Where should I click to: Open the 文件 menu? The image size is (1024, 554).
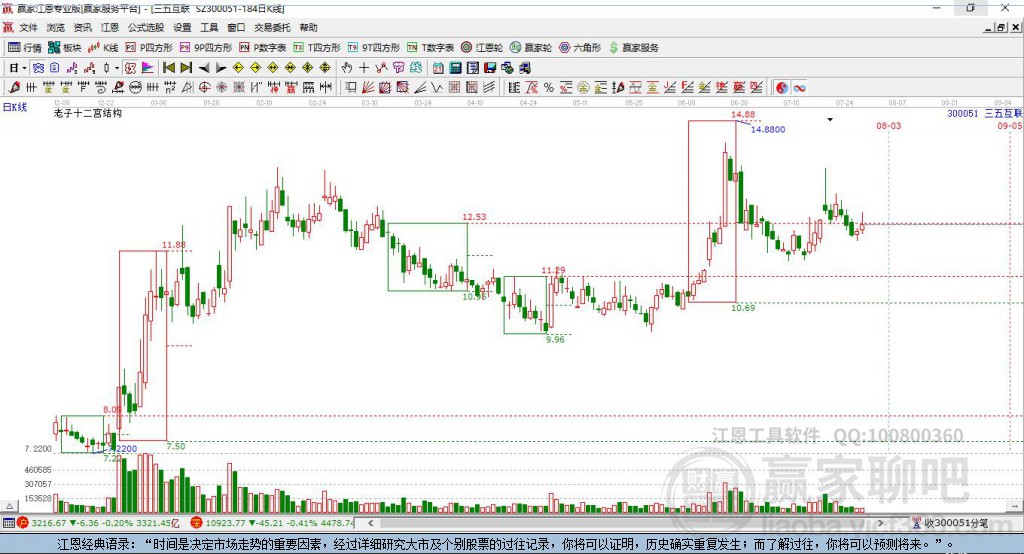(28, 27)
